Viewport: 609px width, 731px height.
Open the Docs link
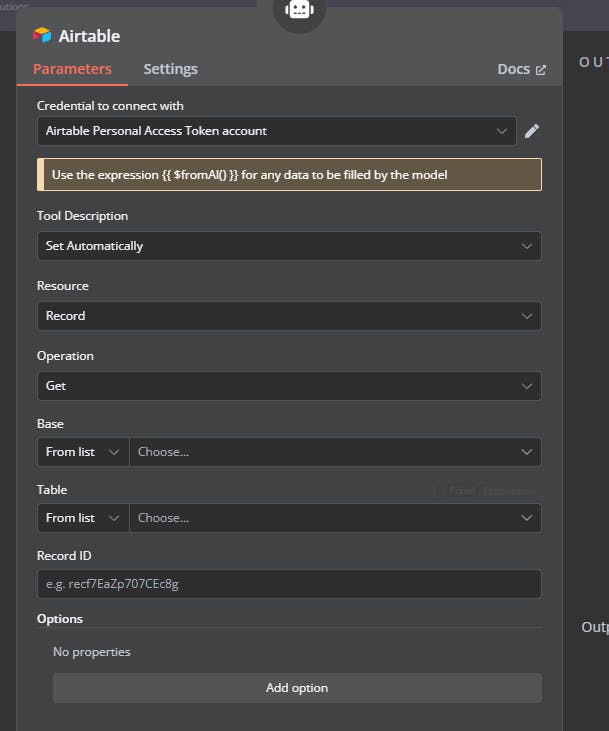[x=514, y=69]
